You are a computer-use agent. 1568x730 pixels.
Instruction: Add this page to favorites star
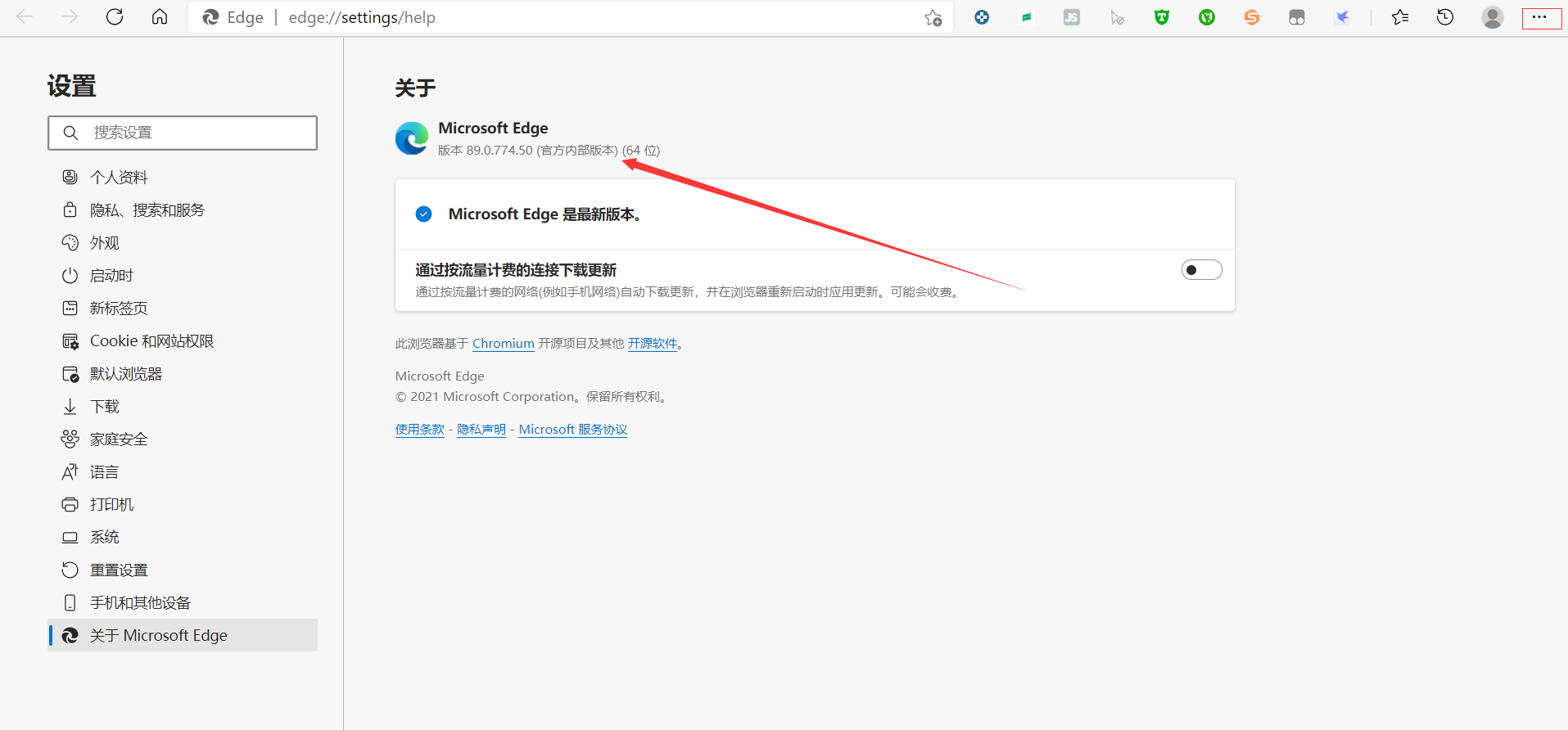(x=933, y=18)
